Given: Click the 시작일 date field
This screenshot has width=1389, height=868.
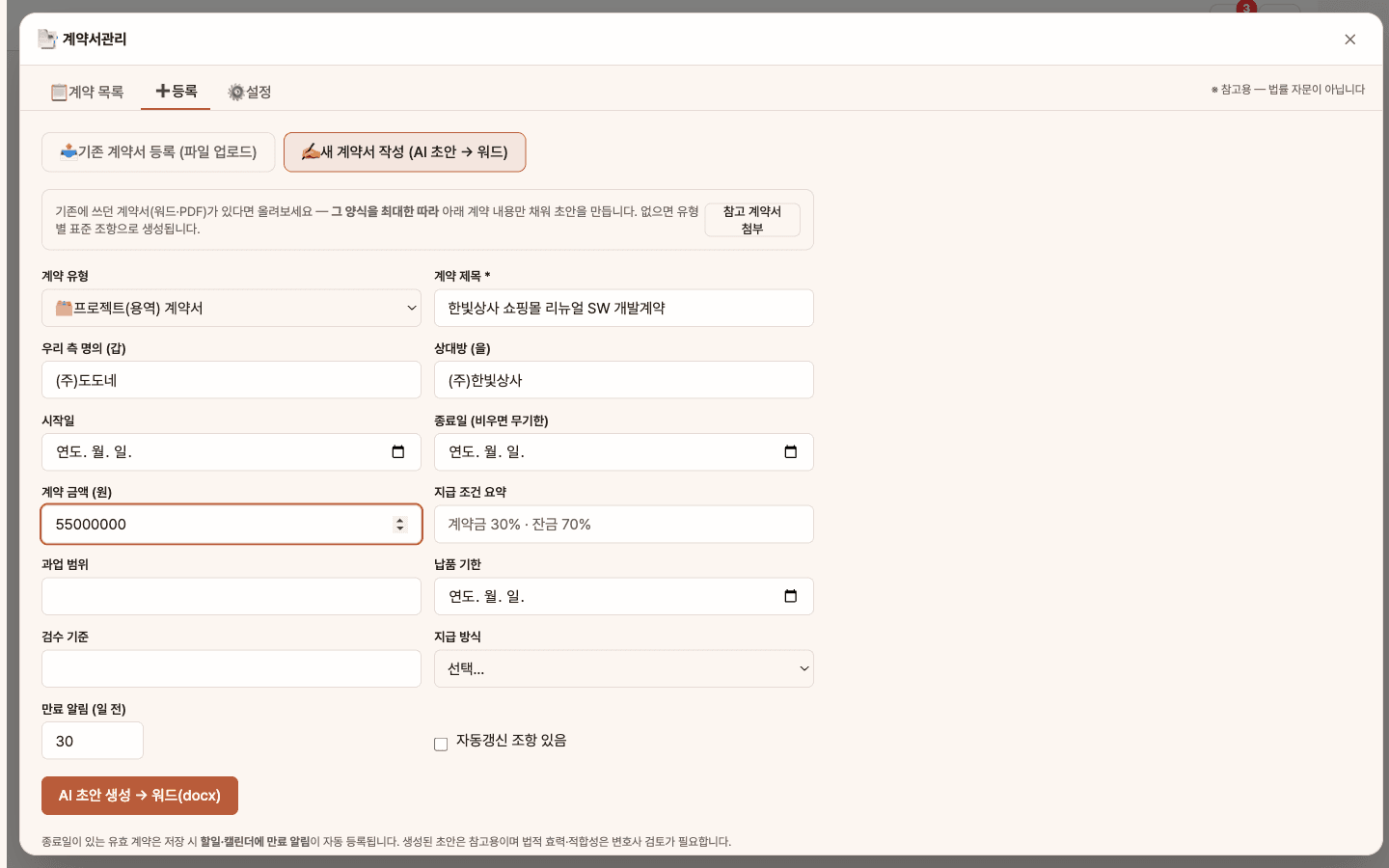Looking at the screenshot, I should tap(231, 452).
